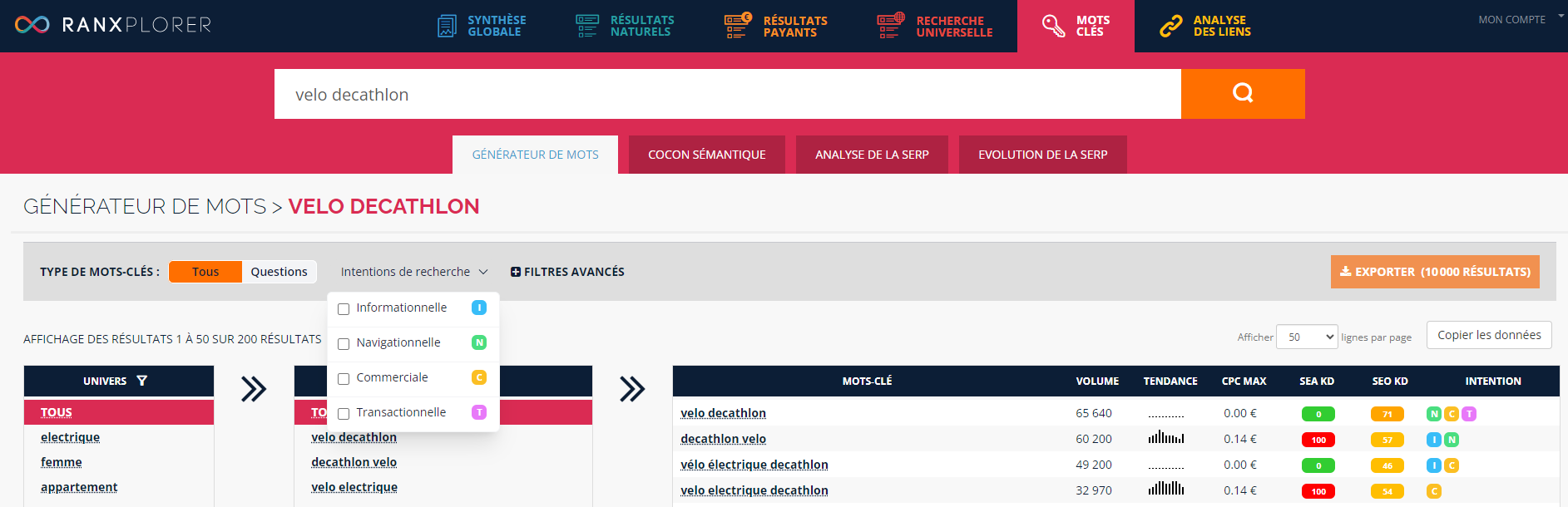Open Recherche Universelle section
The image size is (1568, 507).
tap(934, 26)
